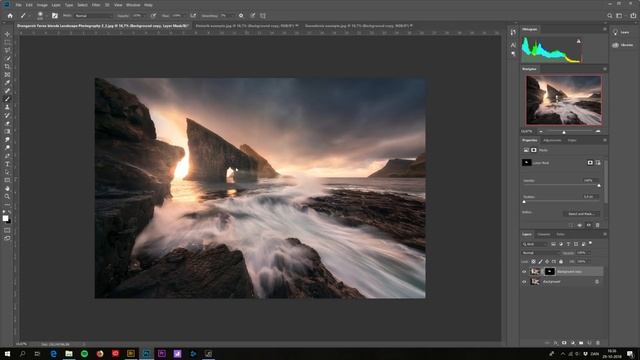Select the Dodge tool
640x360 pixels.
click(x=7, y=148)
